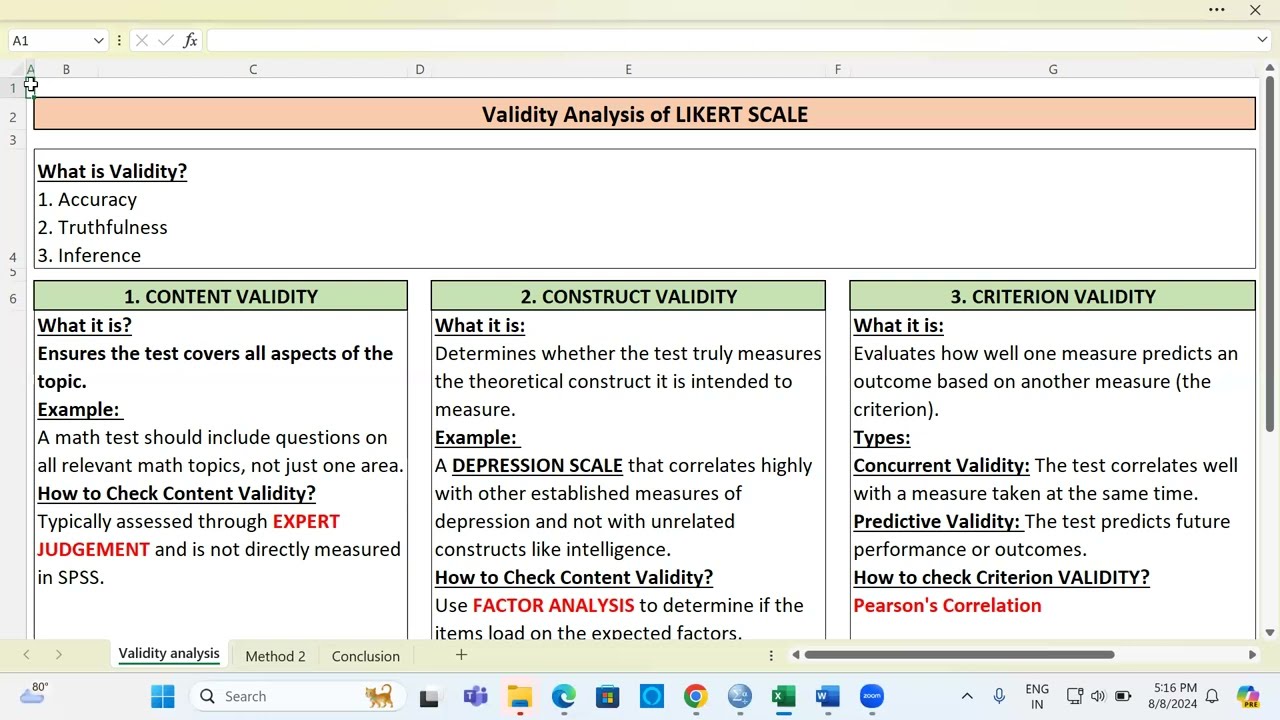1280x720 pixels.
Task: Go to previous sheet tab arrow
Action: (26, 655)
